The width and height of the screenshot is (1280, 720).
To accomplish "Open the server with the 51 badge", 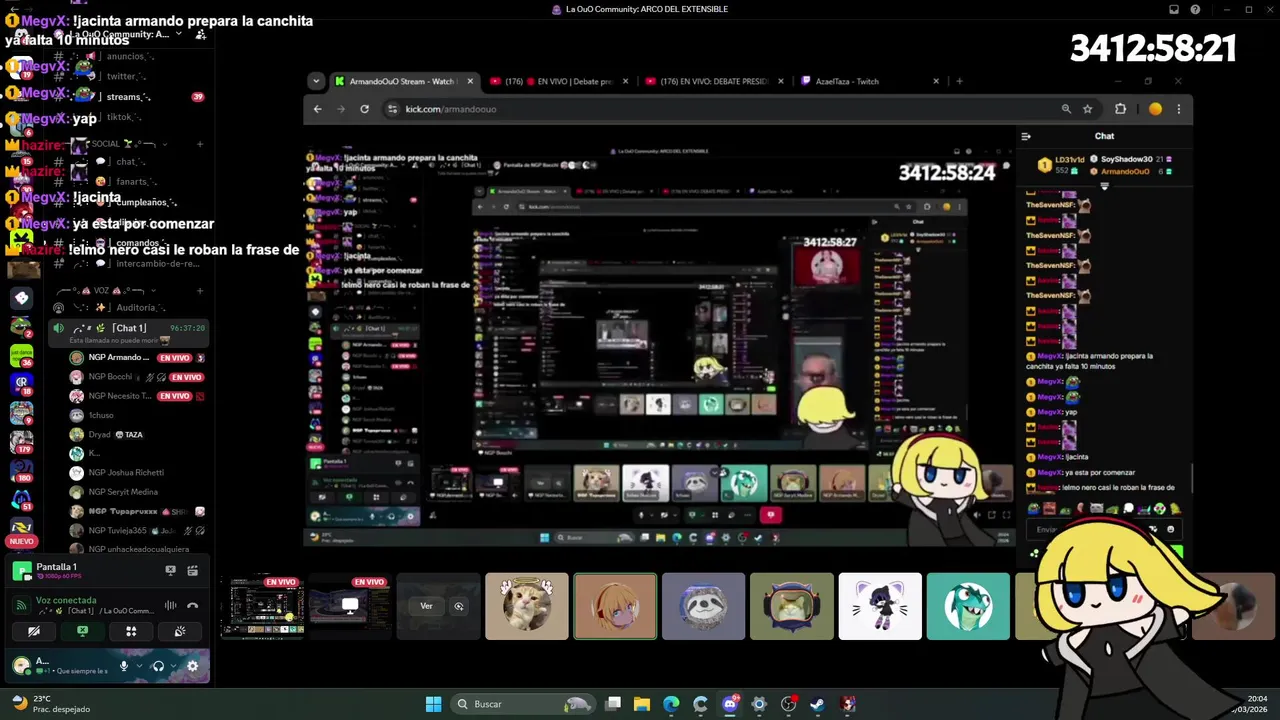I will click(21, 497).
